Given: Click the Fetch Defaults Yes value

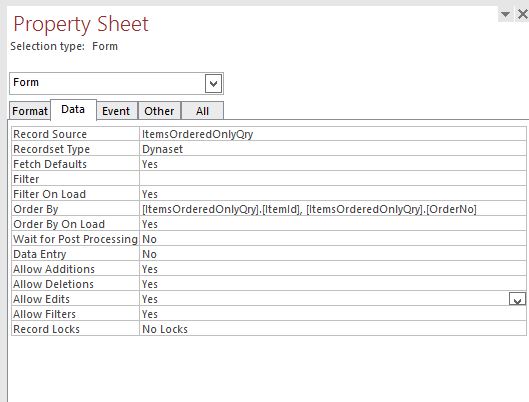Looking at the screenshot, I should pos(333,164).
